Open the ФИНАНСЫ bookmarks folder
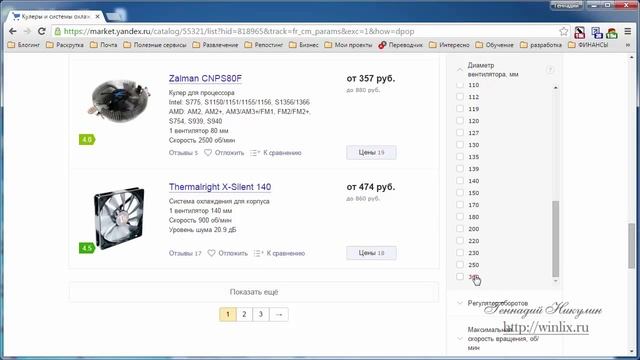640x360 pixels. 588,45
